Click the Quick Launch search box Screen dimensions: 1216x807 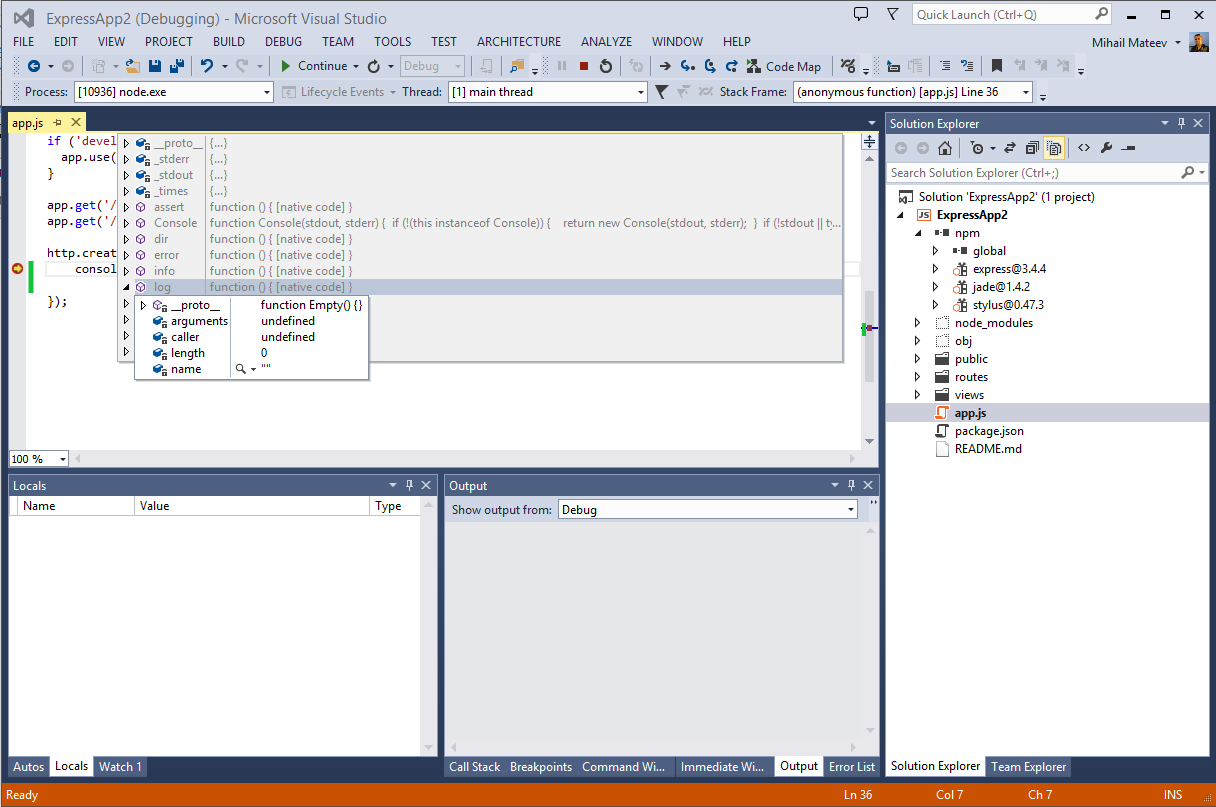[1012, 14]
